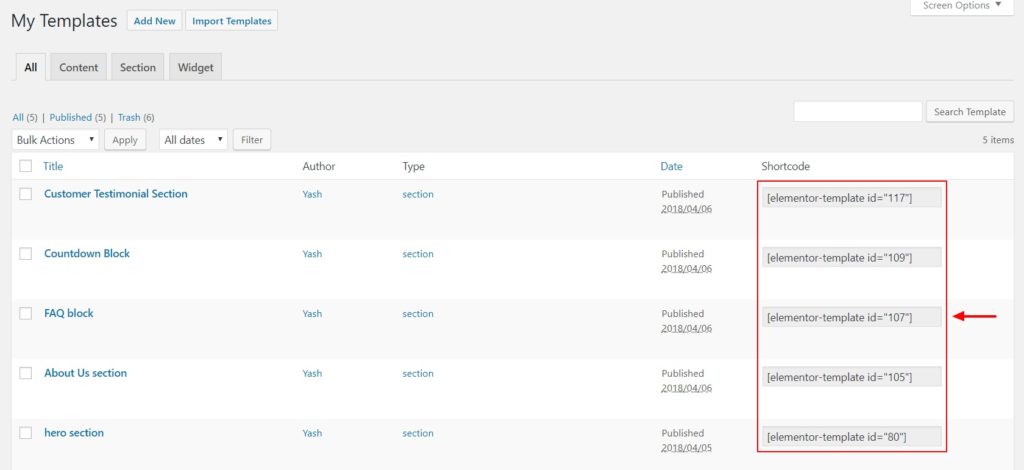Show All (5) templates filter link
Image resolution: width=1024 pixels, height=470 pixels.
[x=25, y=118]
